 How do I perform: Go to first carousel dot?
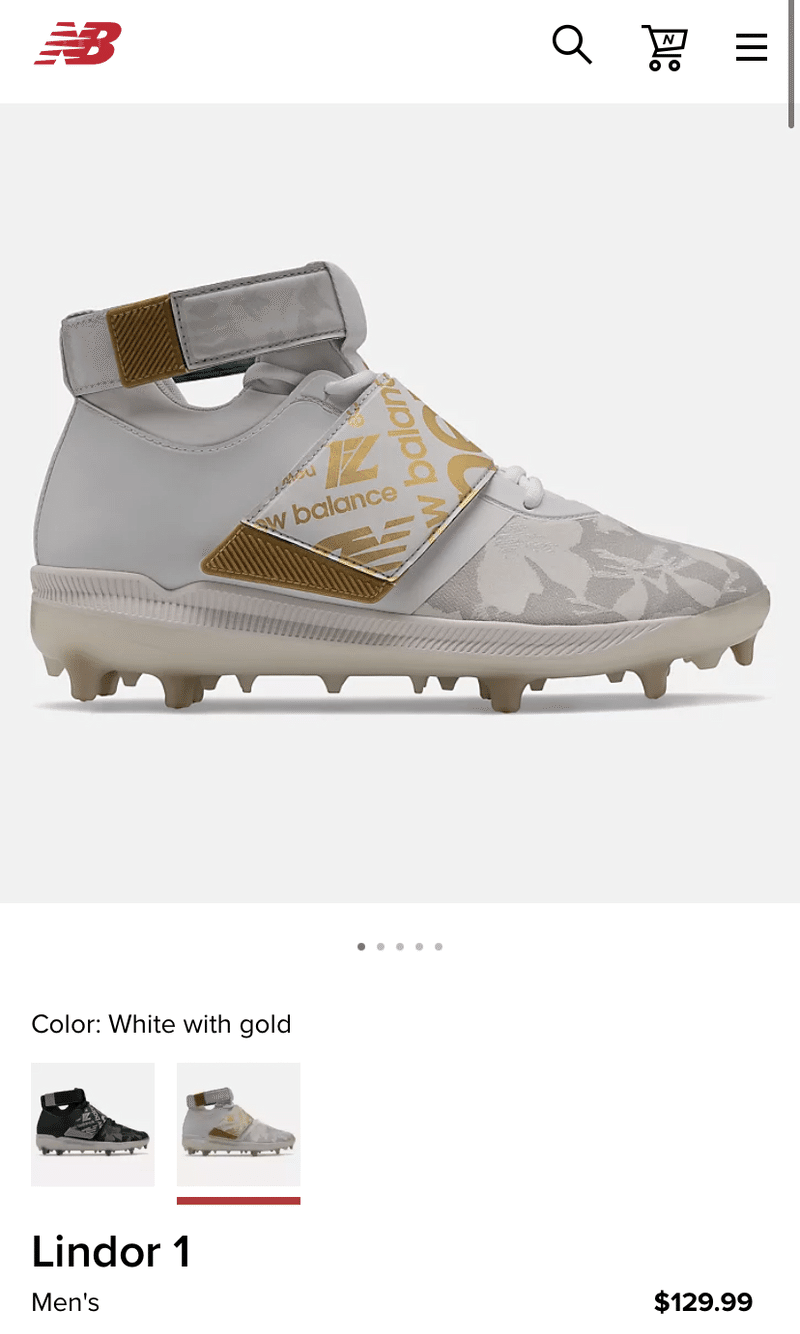pyautogui.click(x=361, y=946)
